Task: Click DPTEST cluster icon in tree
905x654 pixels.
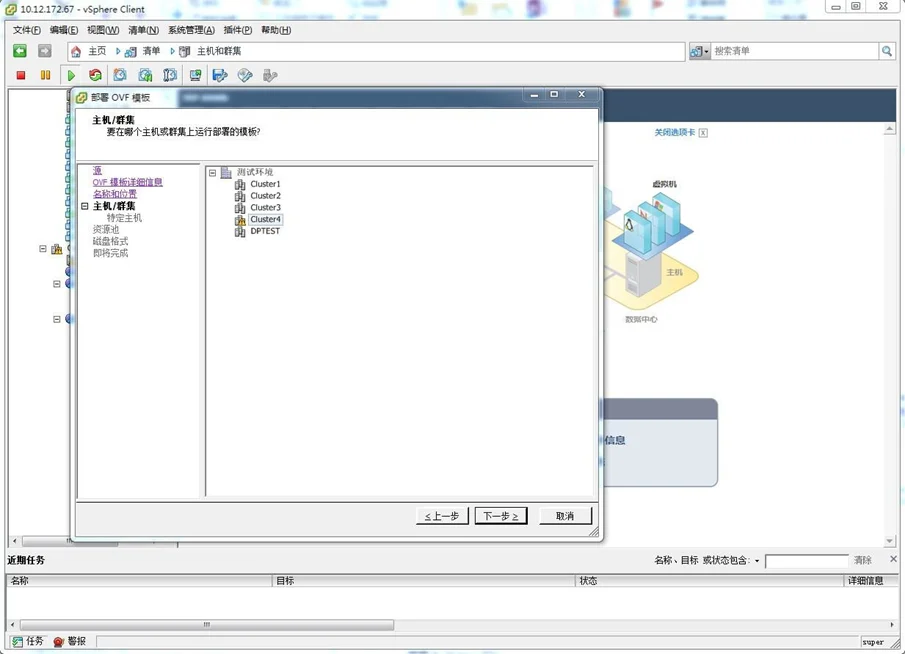Action: (x=240, y=231)
